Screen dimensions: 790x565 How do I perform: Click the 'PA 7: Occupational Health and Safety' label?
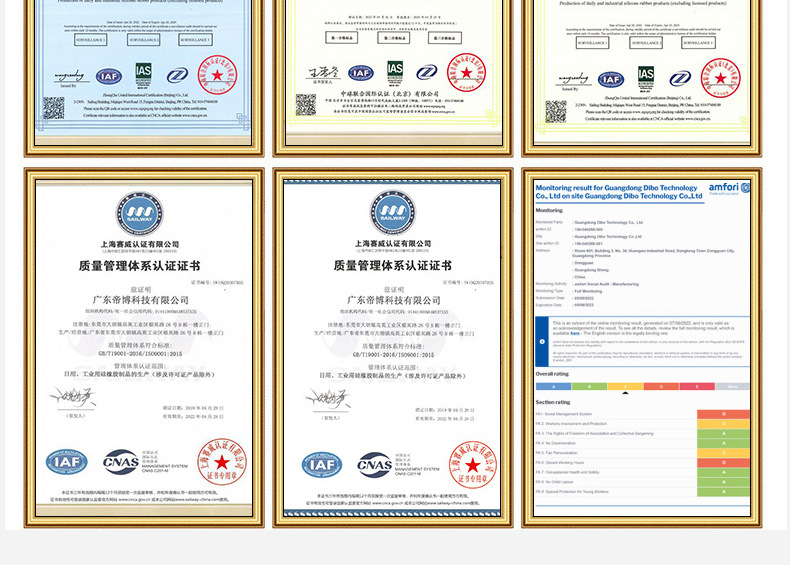(567, 472)
